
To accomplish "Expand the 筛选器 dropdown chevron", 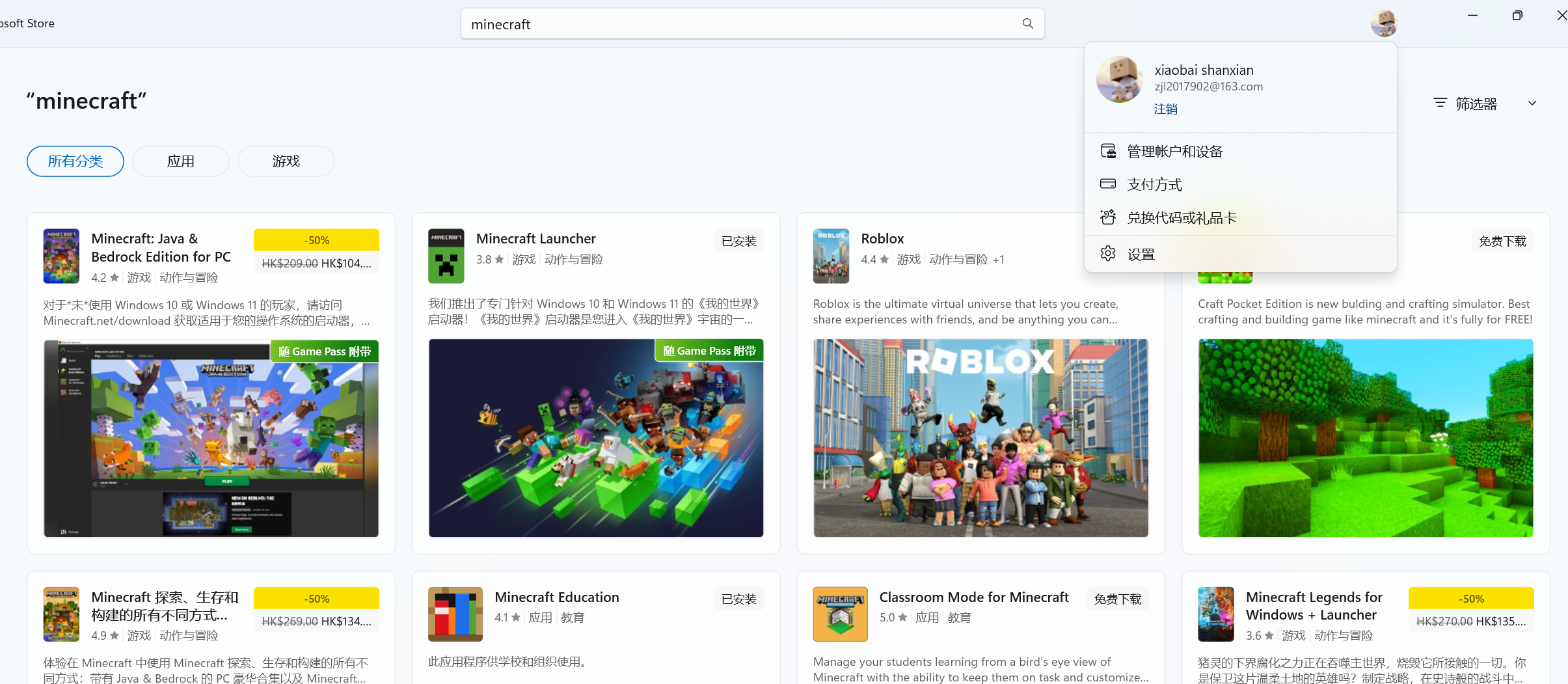I will point(1532,103).
